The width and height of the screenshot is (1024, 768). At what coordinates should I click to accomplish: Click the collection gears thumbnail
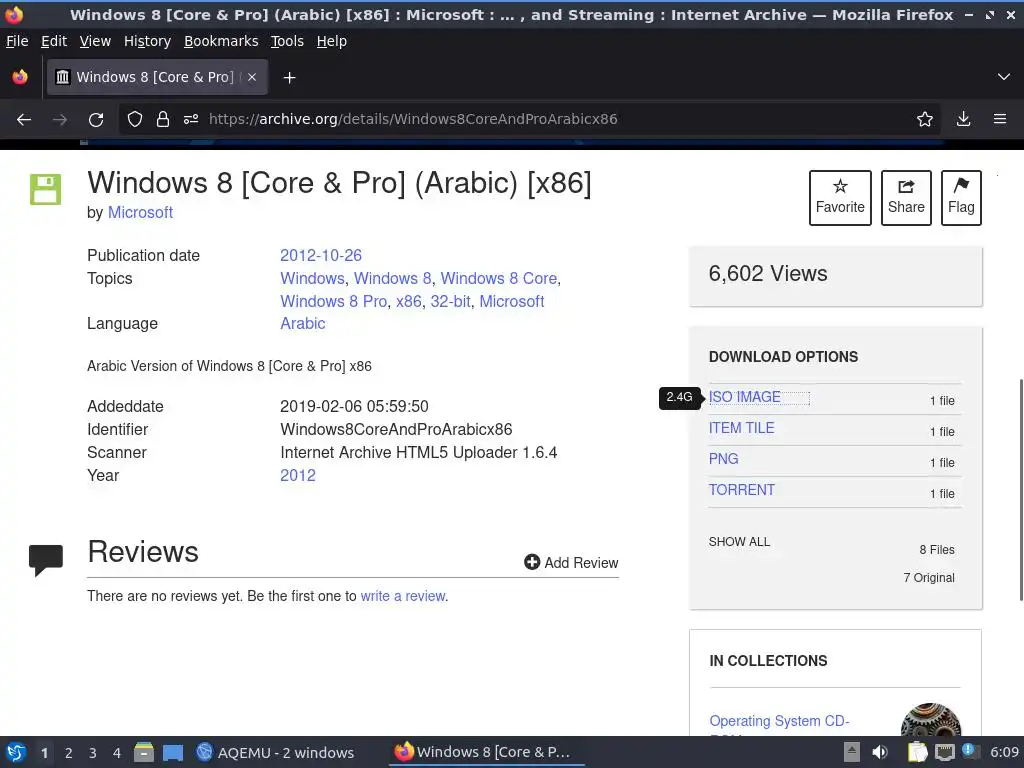point(931,719)
